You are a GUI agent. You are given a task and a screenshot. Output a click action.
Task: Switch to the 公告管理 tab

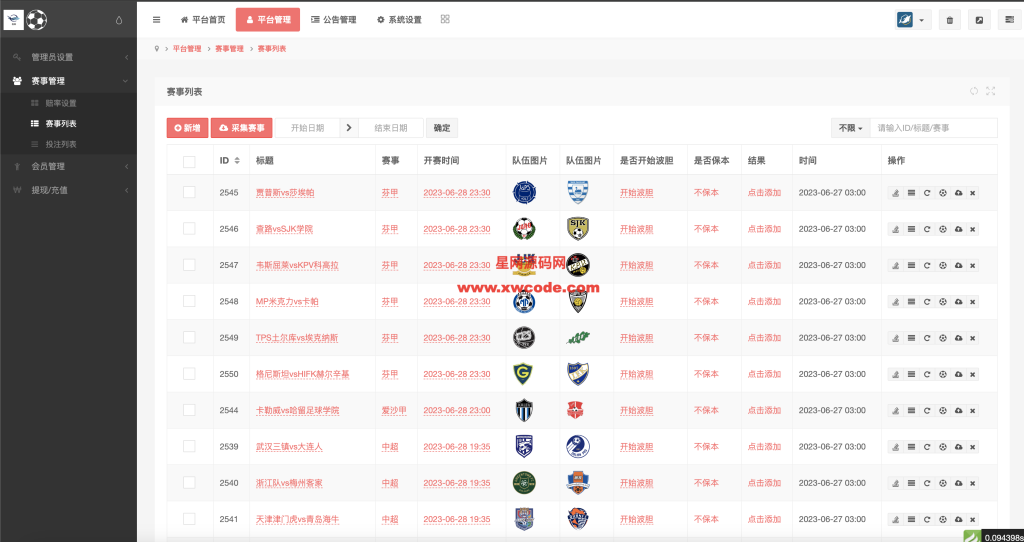(x=333, y=19)
